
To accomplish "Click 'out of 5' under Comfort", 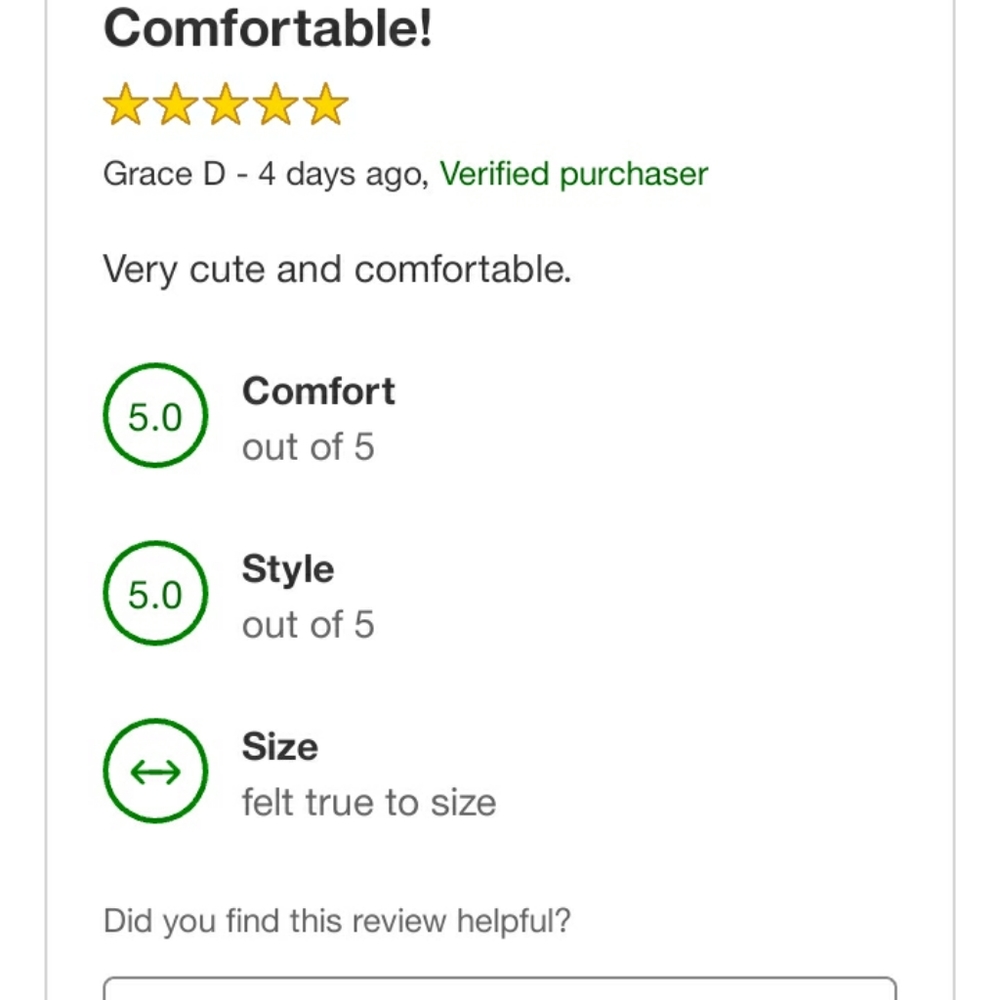I will [x=308, y=446].
